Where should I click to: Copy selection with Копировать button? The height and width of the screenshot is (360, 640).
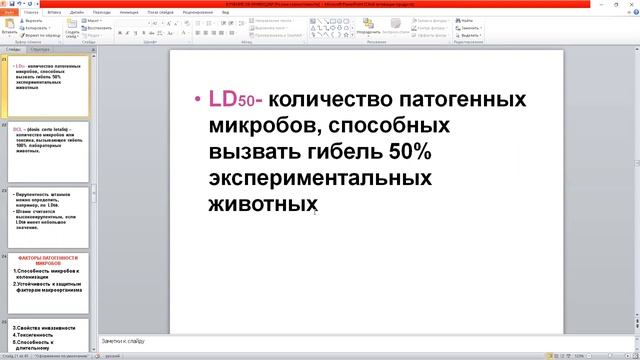(x=34, y=28)
